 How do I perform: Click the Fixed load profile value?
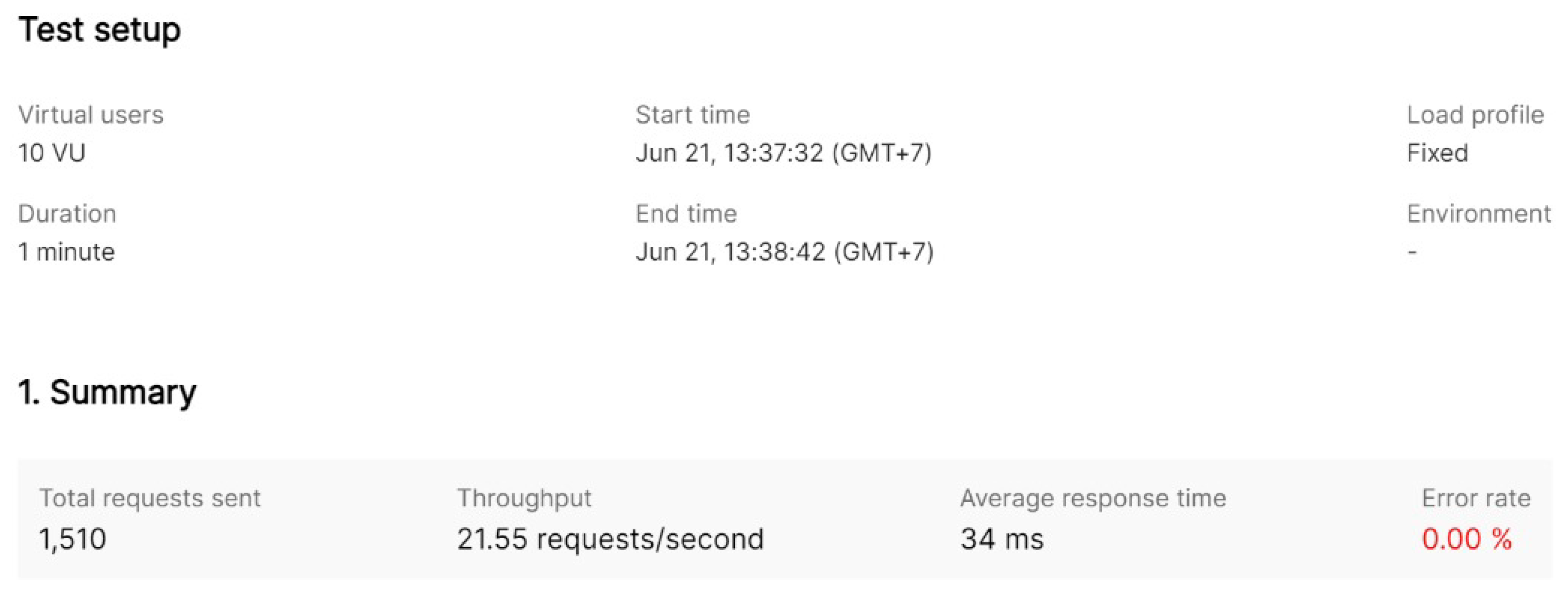coord(1437,152)
